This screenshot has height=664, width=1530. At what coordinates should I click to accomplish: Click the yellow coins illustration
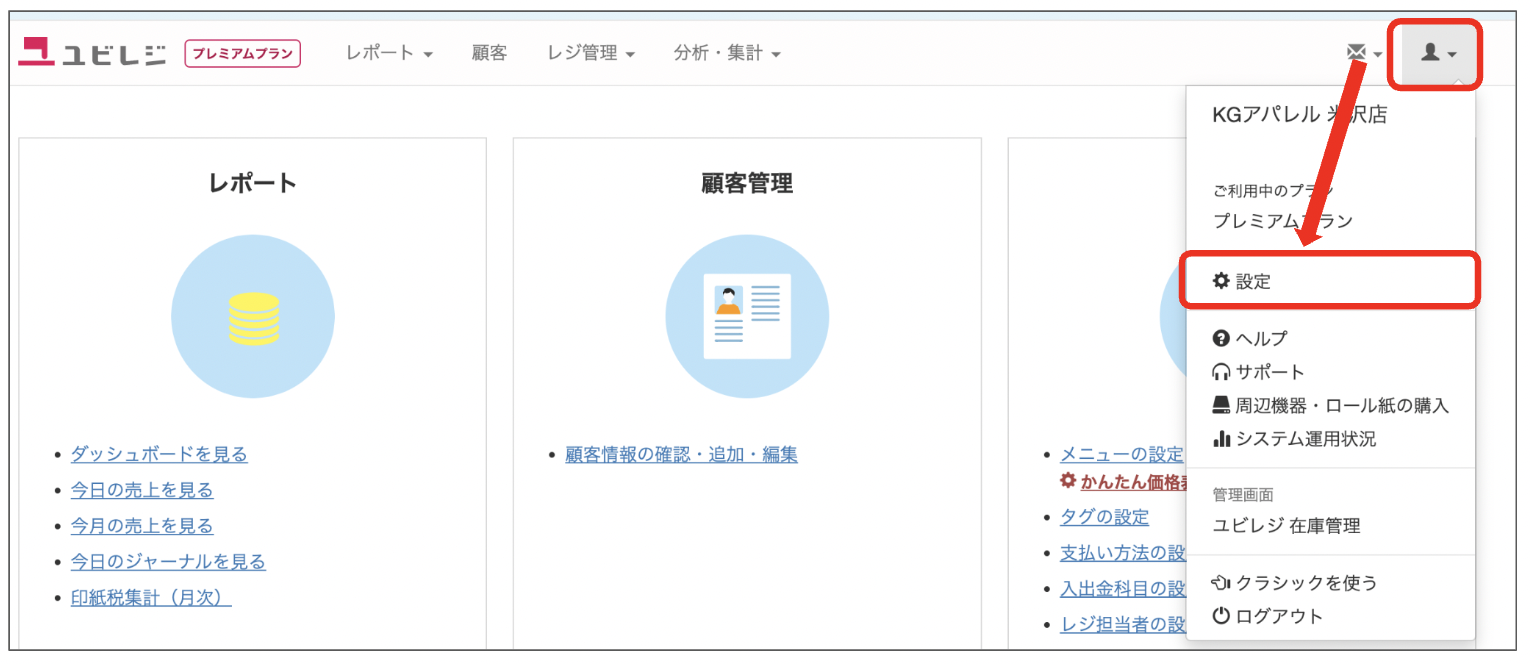click(x=253, y=317)
